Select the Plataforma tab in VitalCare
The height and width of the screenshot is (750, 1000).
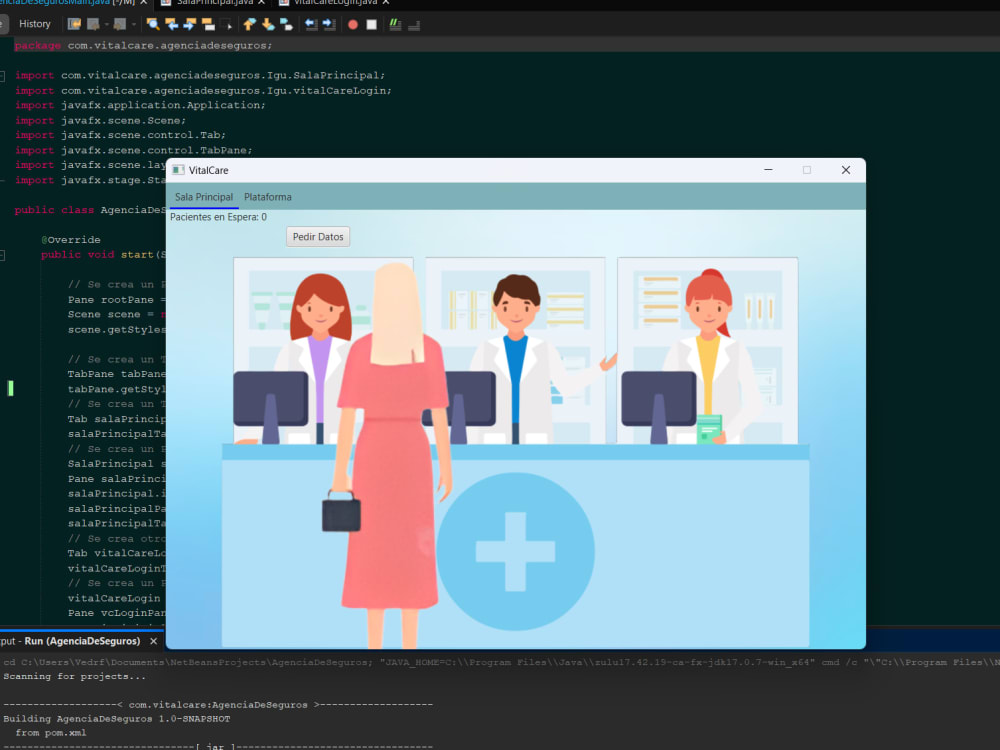click(x=267, y=197)
